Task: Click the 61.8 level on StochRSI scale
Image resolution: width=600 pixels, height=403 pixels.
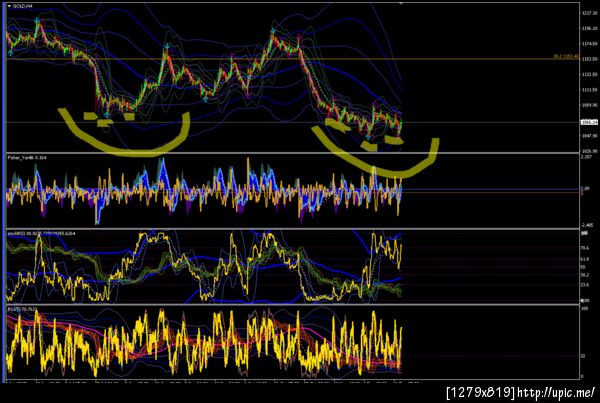Action: click(585, 259)
